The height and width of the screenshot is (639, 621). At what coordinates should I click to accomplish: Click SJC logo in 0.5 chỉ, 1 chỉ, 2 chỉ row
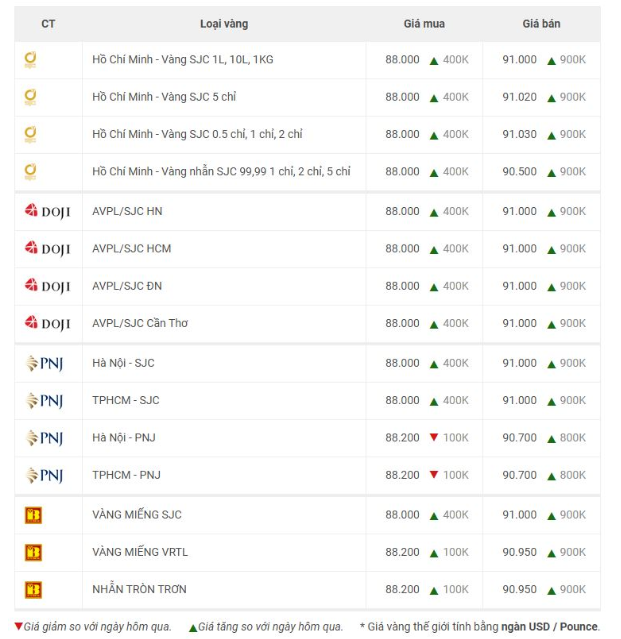(31, 134)
